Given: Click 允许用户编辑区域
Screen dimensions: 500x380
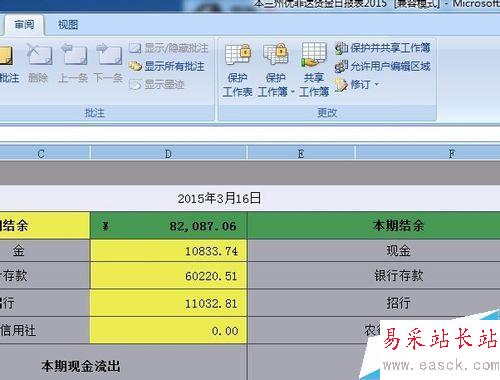Looking at the screenshot, I should coord(383,66).
